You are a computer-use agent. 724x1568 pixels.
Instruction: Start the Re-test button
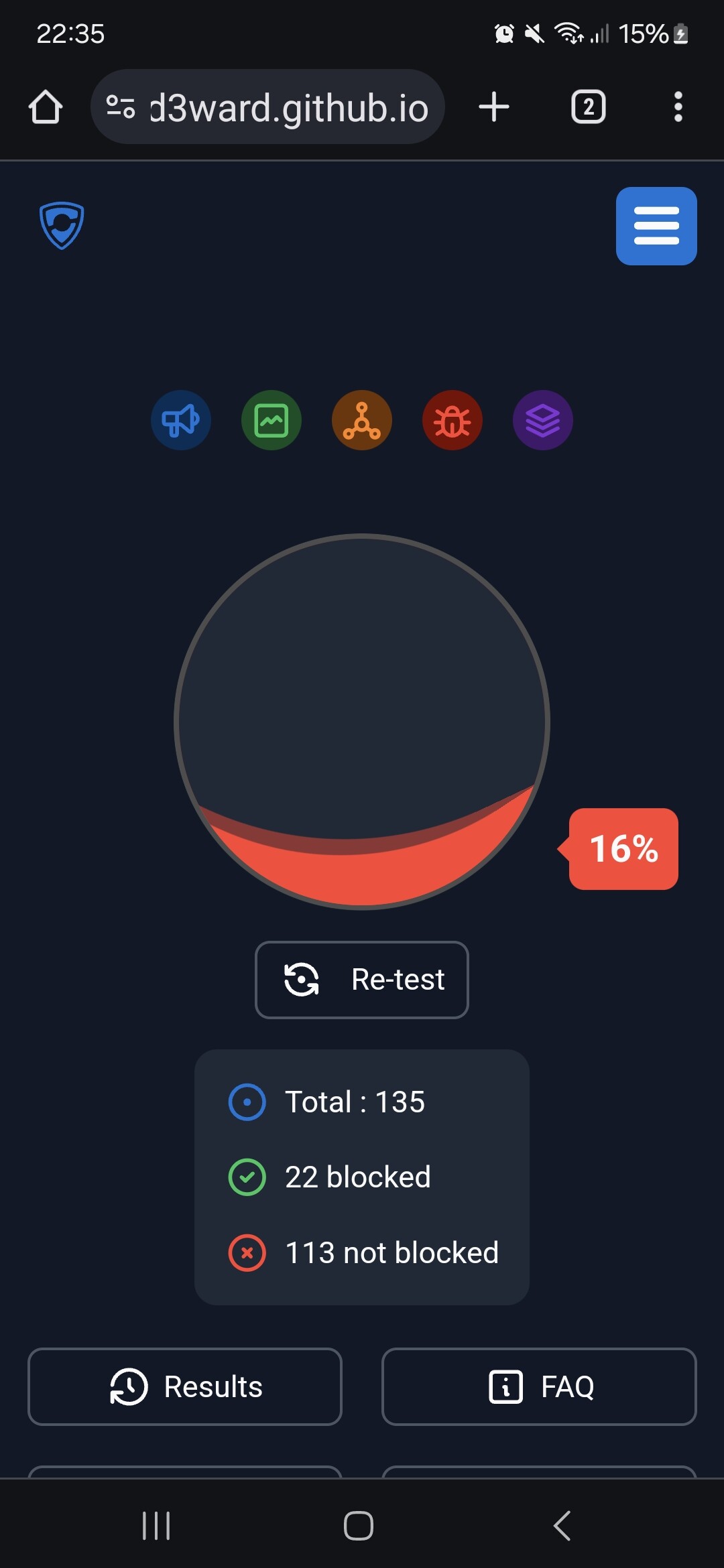tap(362, 980)
